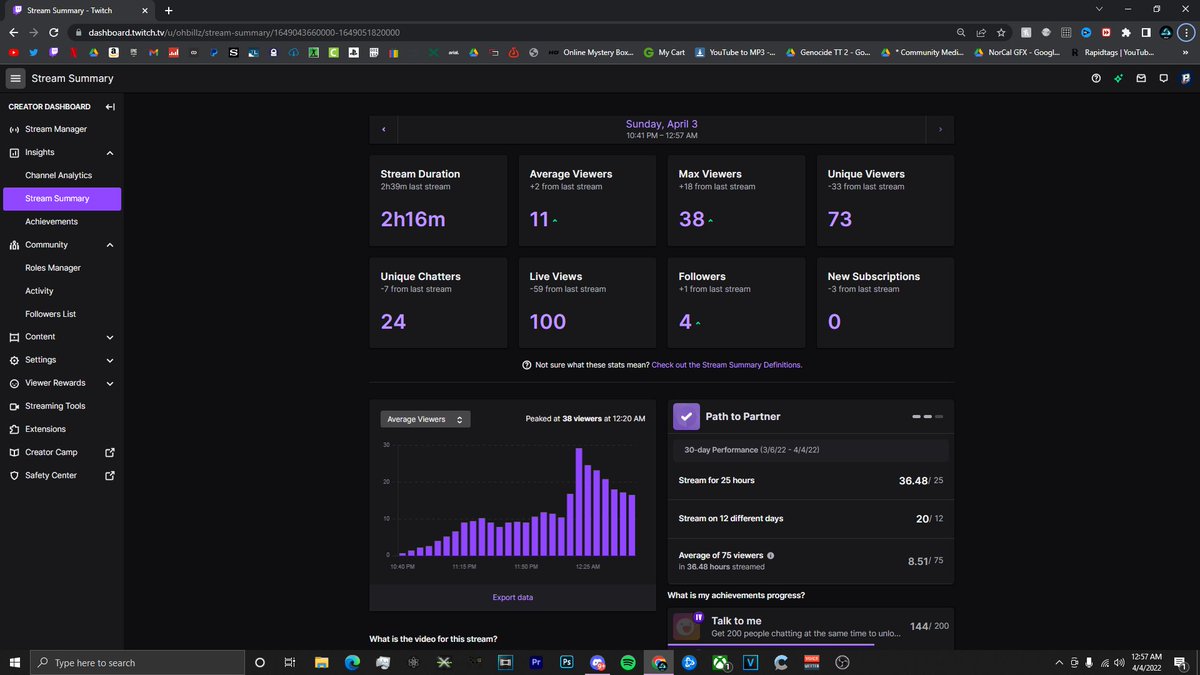The image size is (1200, 675).
Task: Open Streaming Tools in sidebar
Action: click(x=62, y=406)
